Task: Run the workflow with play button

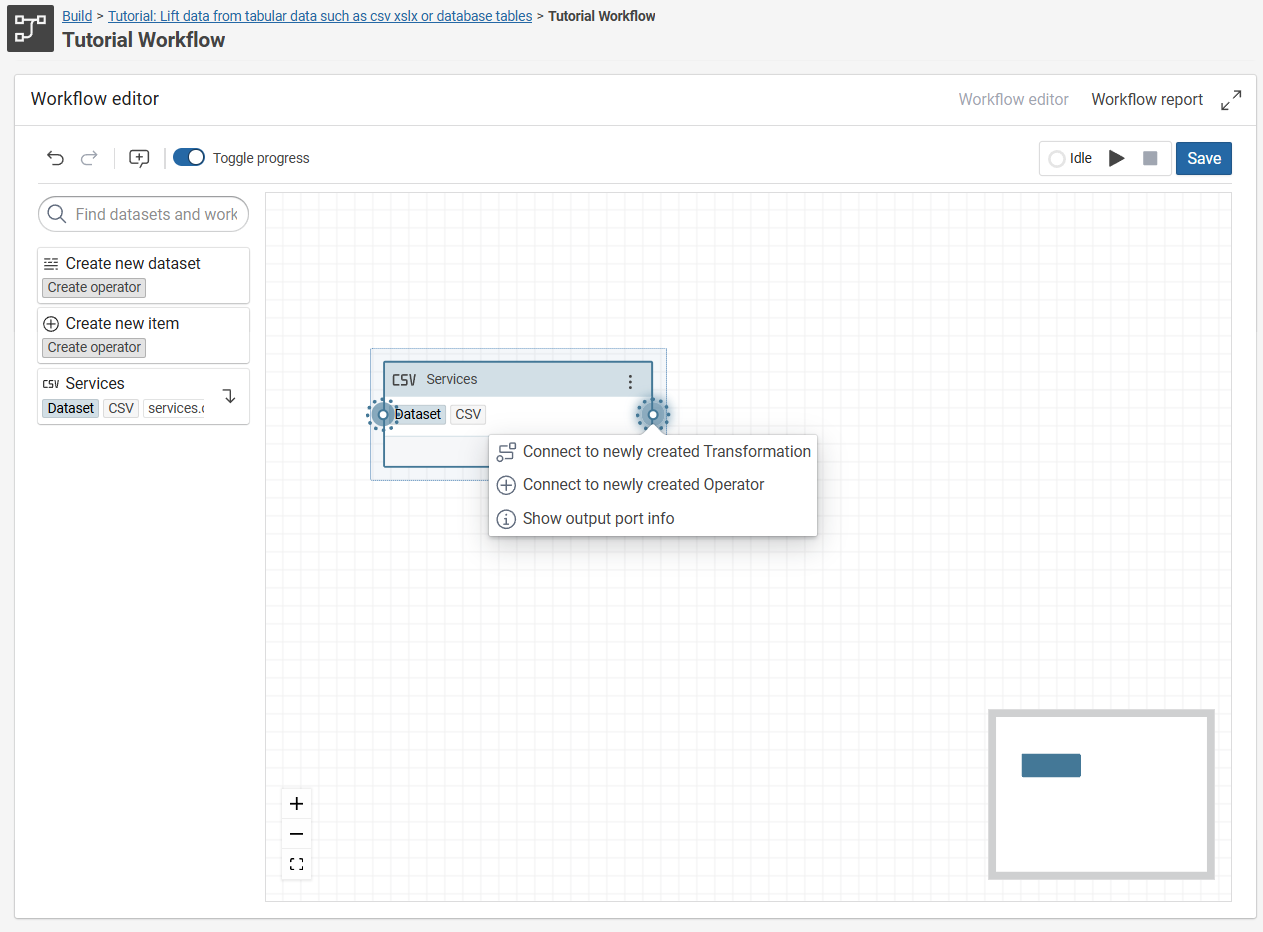Action: pos(1117,158)
